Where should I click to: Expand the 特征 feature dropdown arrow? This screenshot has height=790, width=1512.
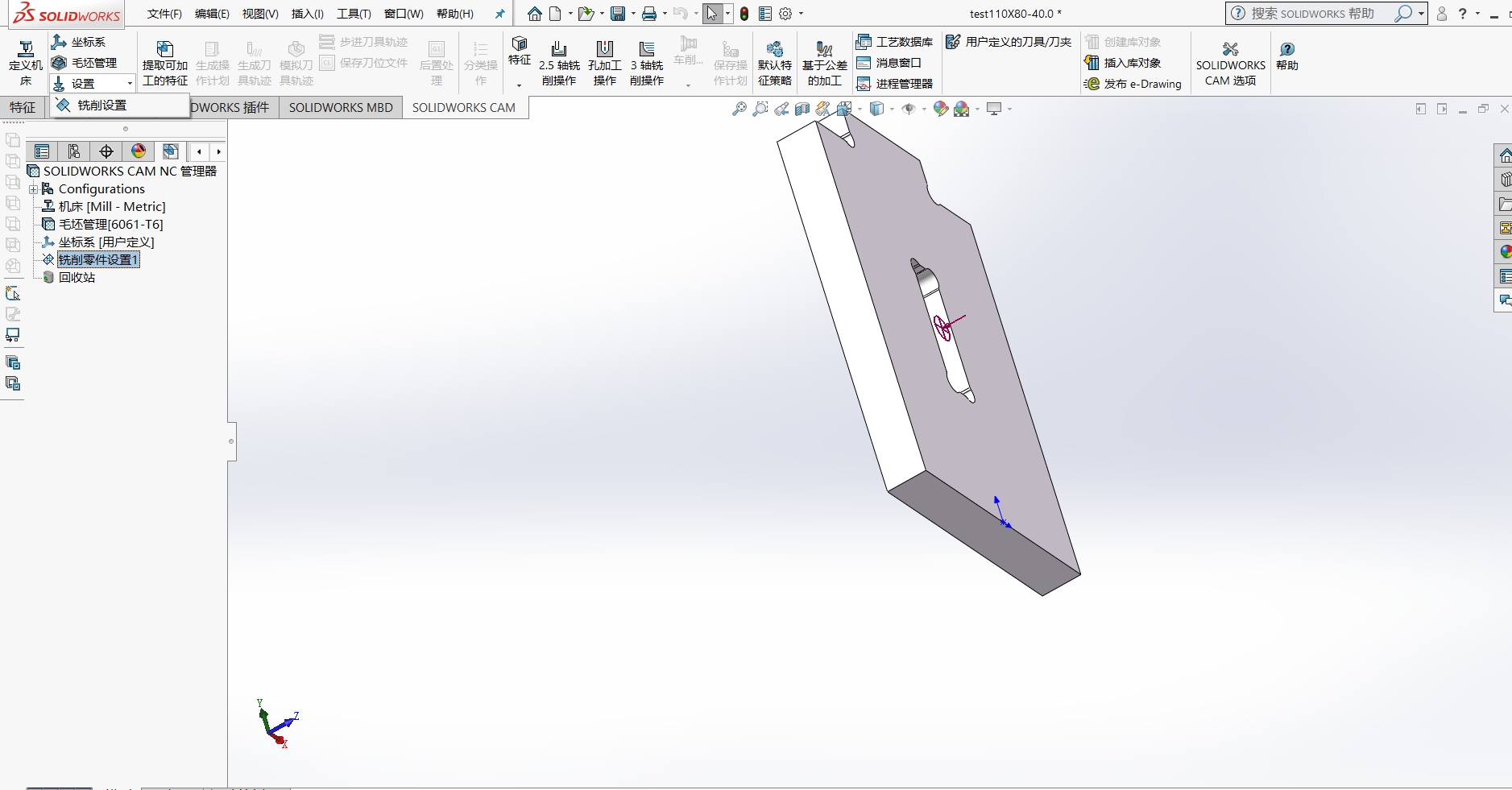click(520, 85)
